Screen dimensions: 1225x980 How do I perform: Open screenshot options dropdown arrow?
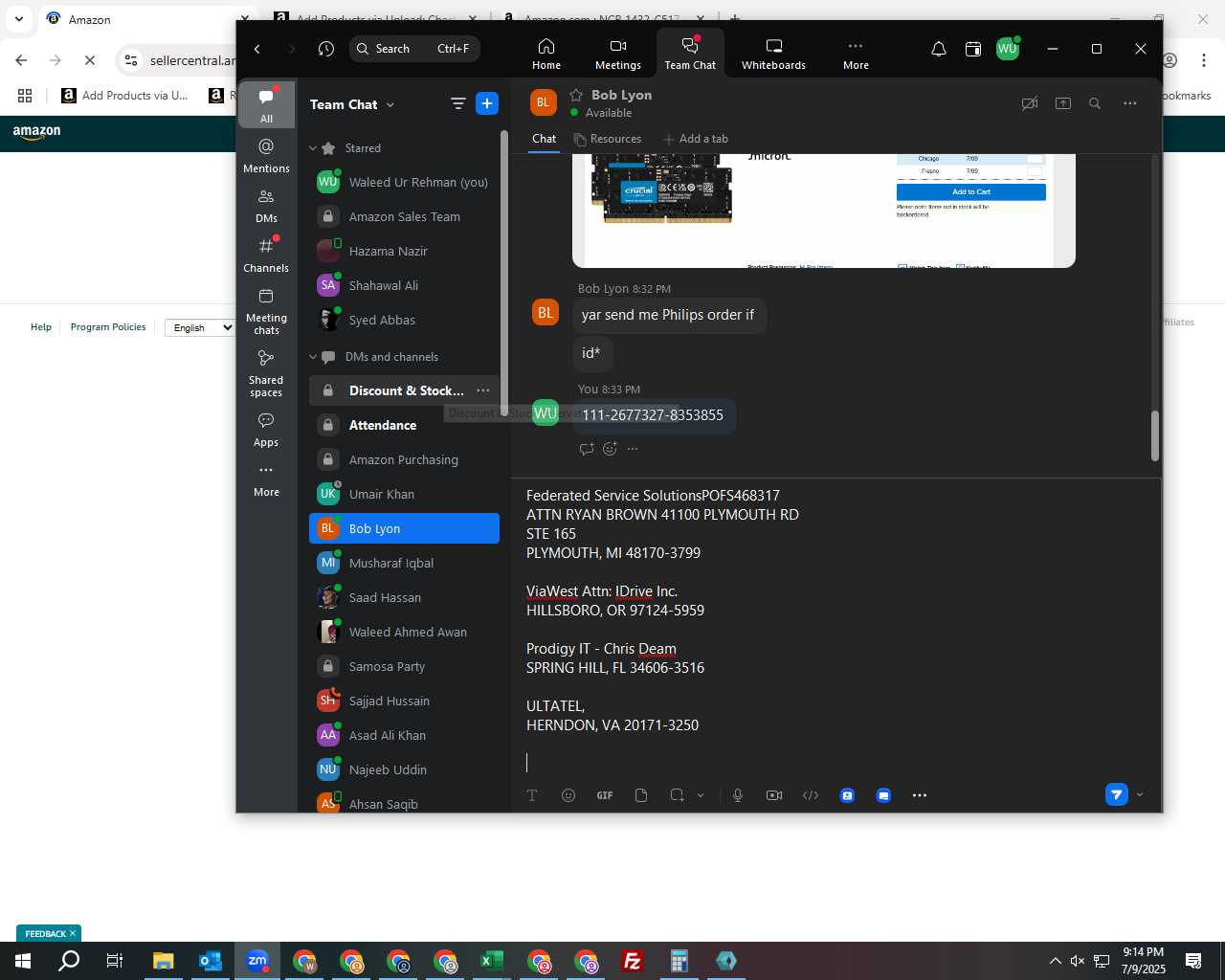[701, 795]
